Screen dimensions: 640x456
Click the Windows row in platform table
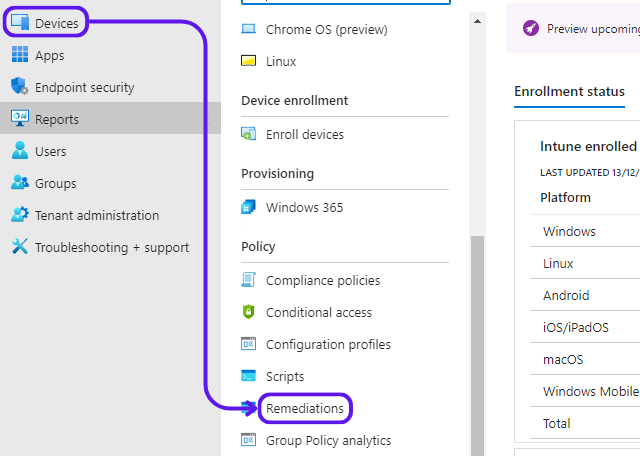(585, 231)
